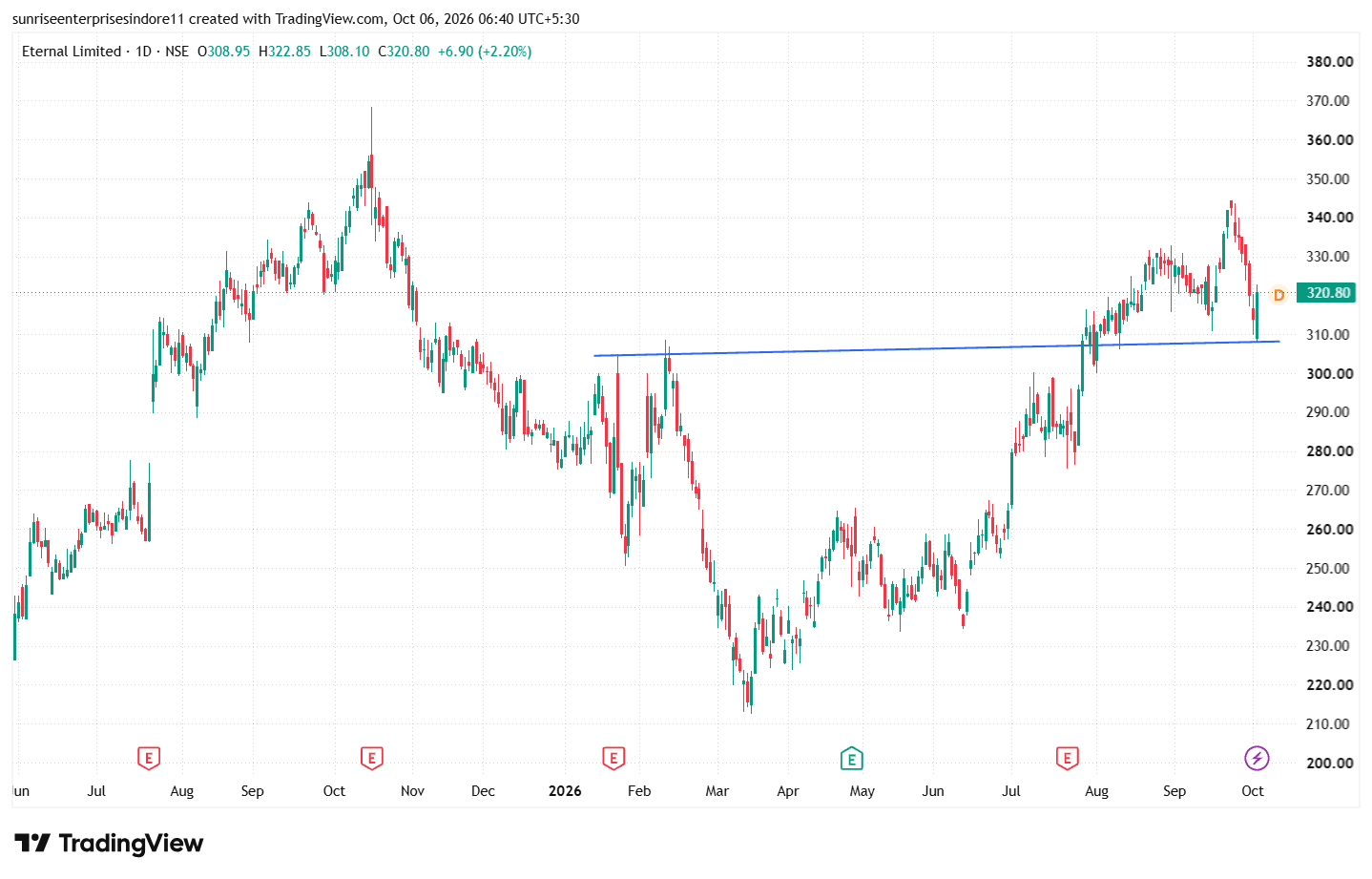Click the 2026 year label on the time axis
This screenshot has width=1372, height=879.
(565, 791)
